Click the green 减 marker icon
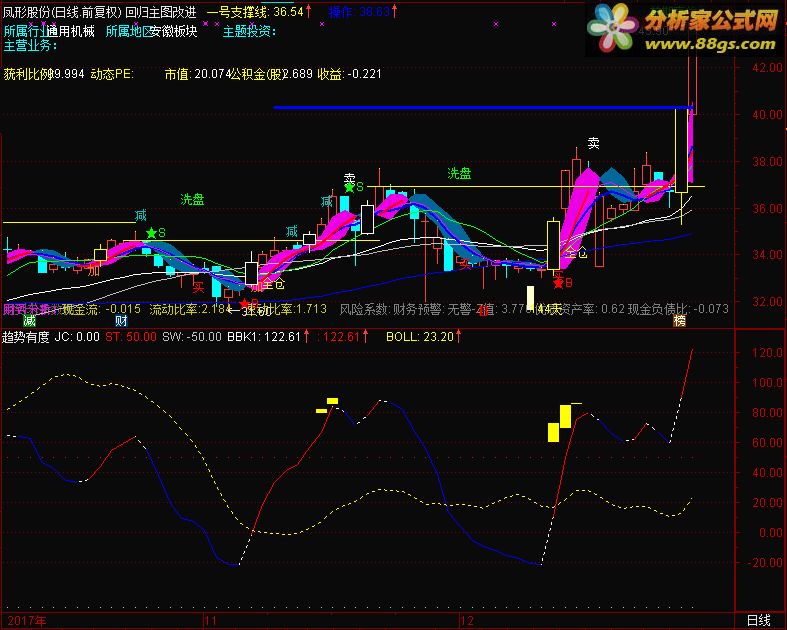The width and height of the screenshot is (787, 630). [29, 321]
